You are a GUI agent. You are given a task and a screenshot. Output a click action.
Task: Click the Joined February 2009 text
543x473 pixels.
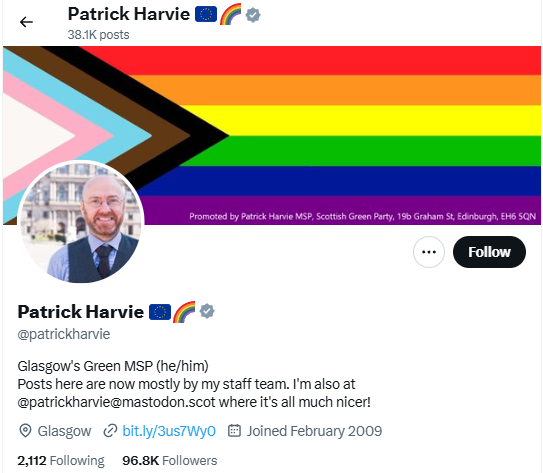point(314,431)
